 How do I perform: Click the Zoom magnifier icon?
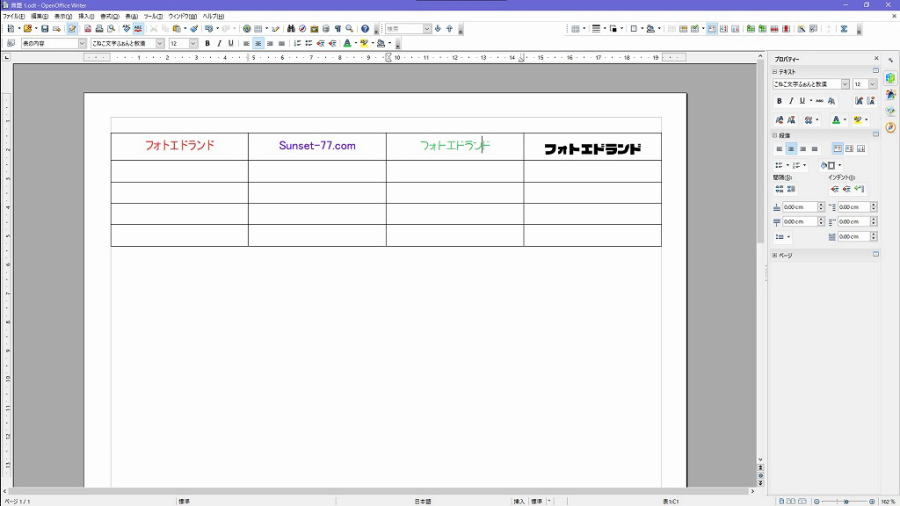[x=349, y=29]
